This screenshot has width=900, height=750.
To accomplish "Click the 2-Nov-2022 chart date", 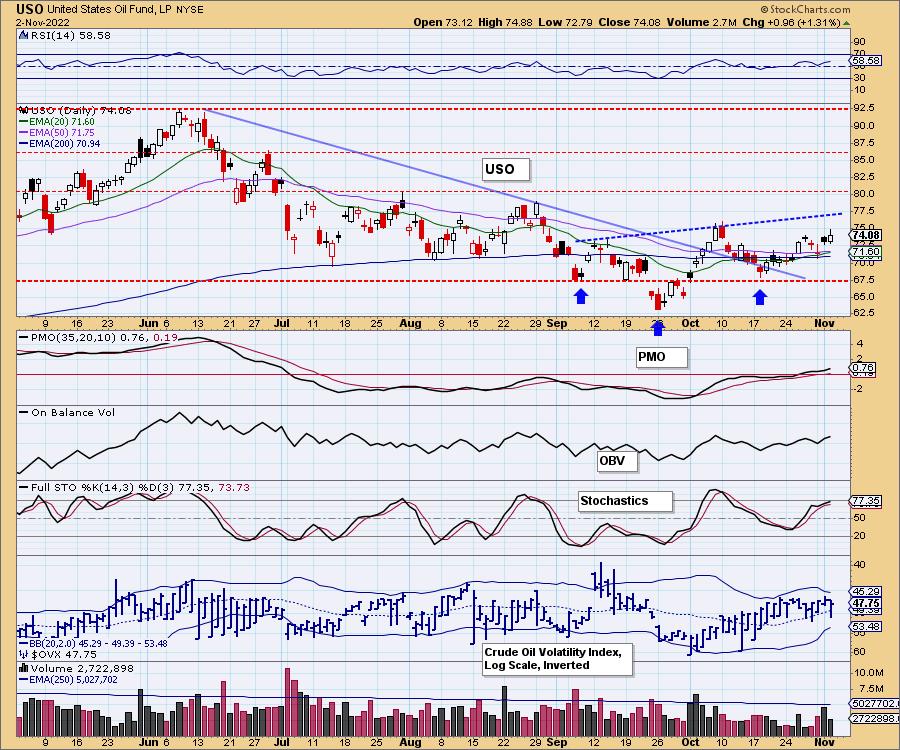I will 42,23.
